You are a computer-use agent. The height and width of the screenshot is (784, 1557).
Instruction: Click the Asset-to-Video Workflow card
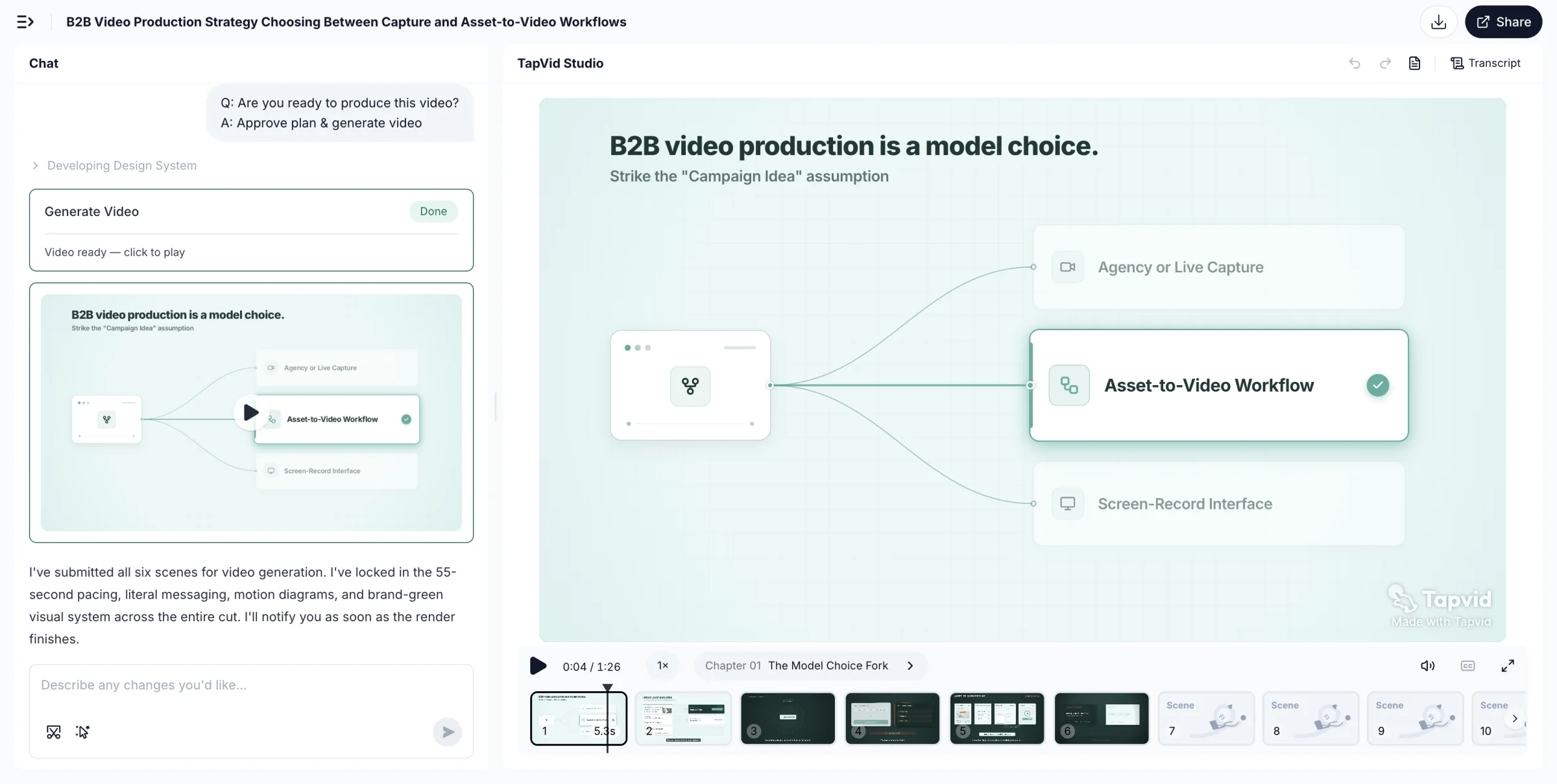pos(1218,385)
